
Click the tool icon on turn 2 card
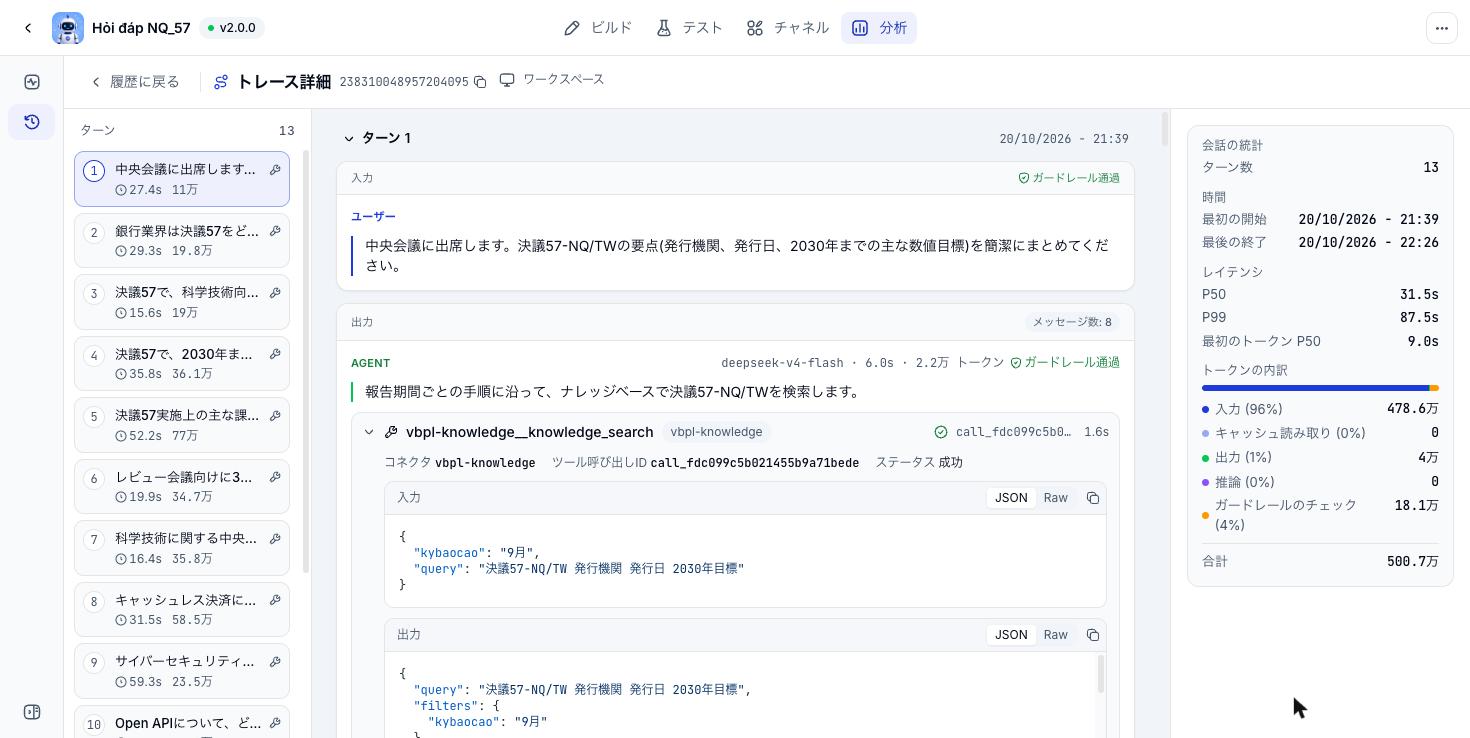tap(275, 231)
